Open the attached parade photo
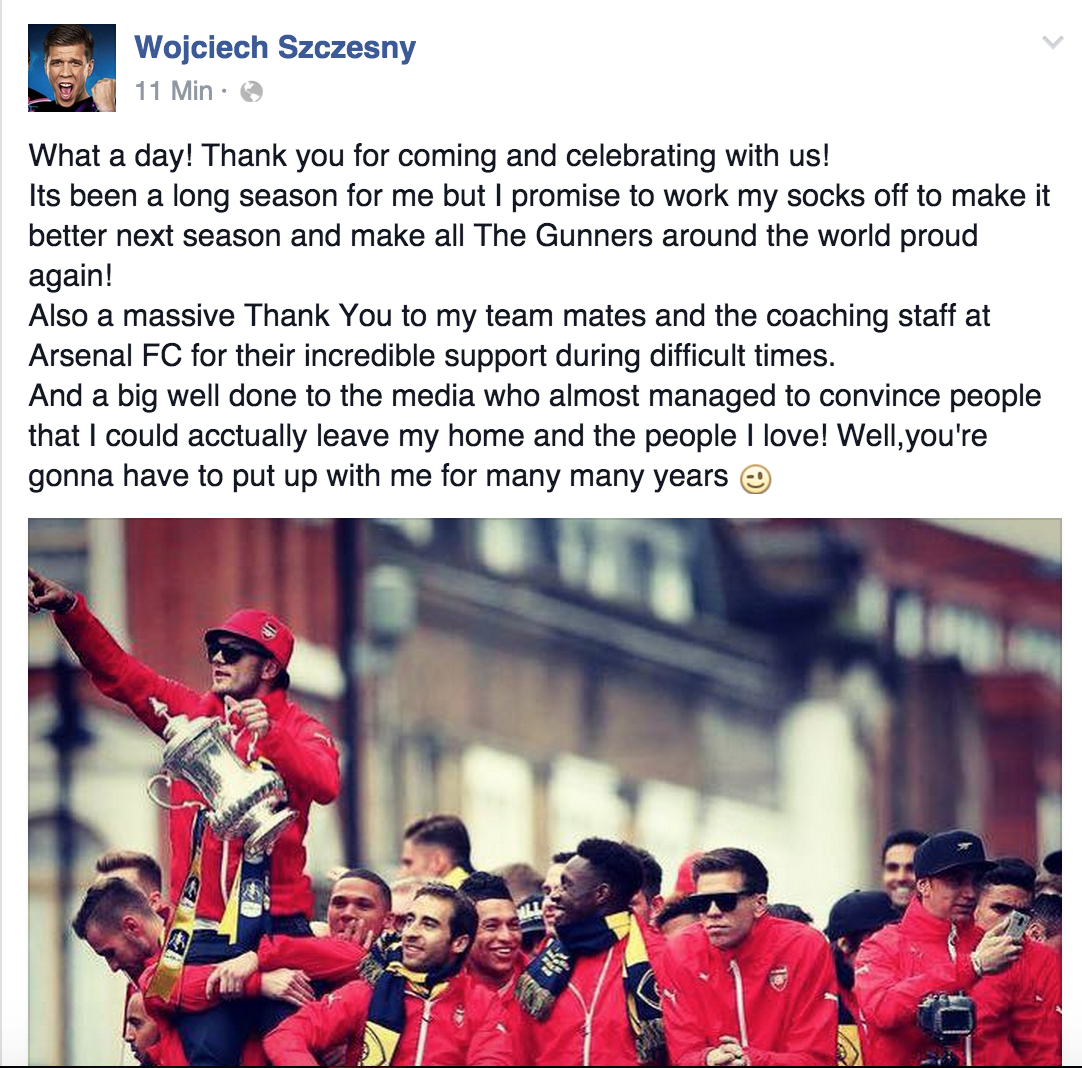Viewport: 1082px width, 1068px height. [544, 791]
